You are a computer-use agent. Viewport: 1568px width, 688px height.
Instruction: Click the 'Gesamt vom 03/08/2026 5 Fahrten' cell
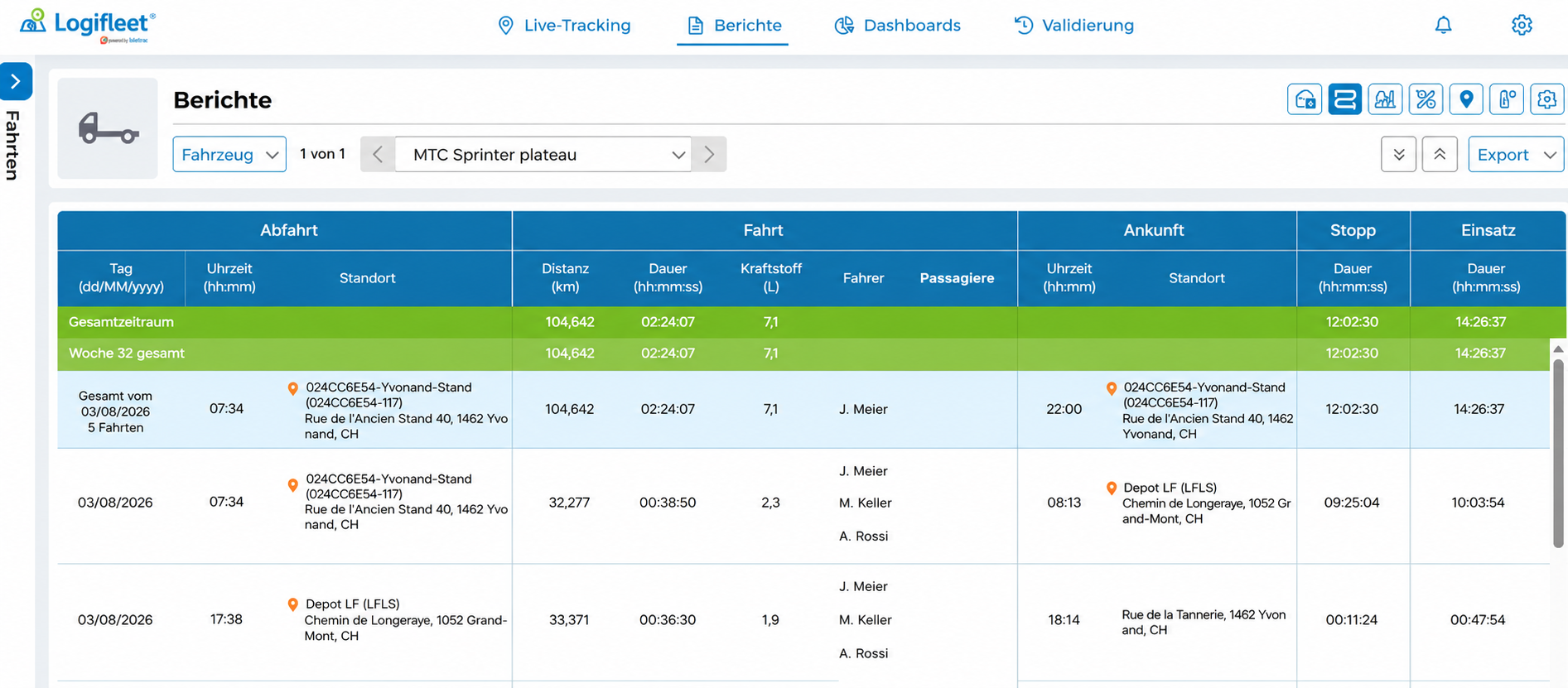(x=116, y=411)
